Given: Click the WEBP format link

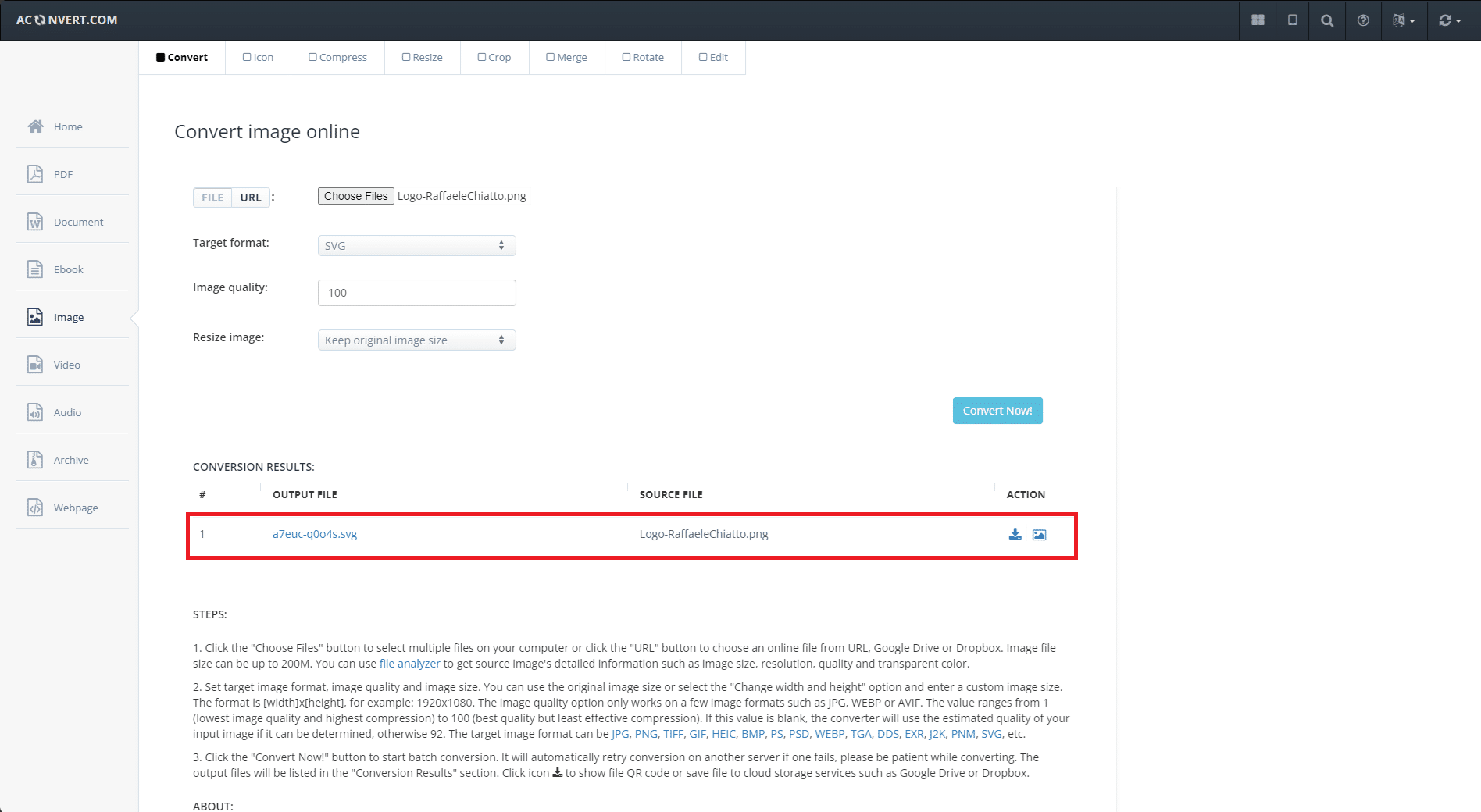Looking at the screenshot, I should (x=830, y=734).
